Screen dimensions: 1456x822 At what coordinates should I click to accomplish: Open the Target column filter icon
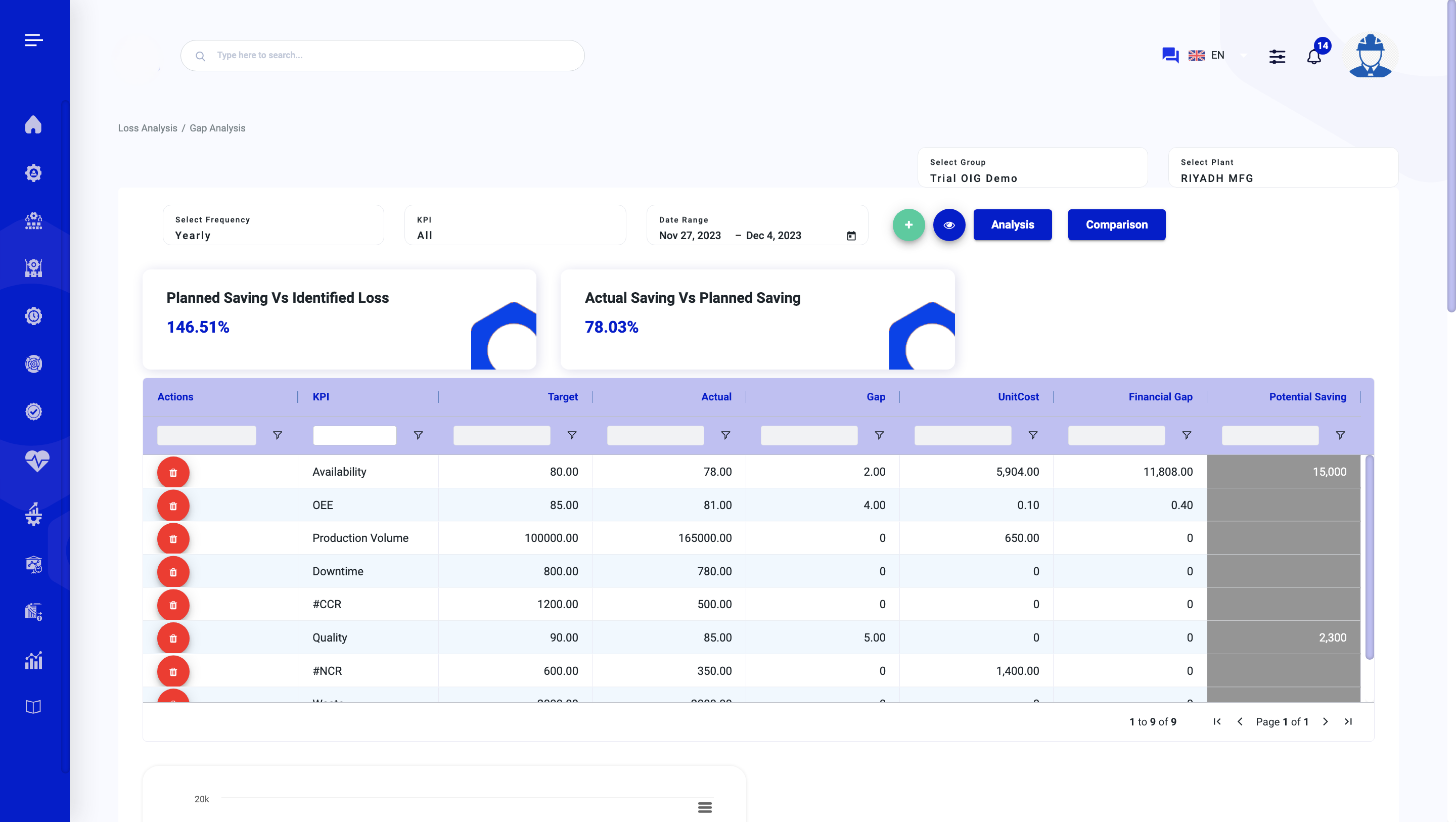pyautogui.click(x=572, y=435)
